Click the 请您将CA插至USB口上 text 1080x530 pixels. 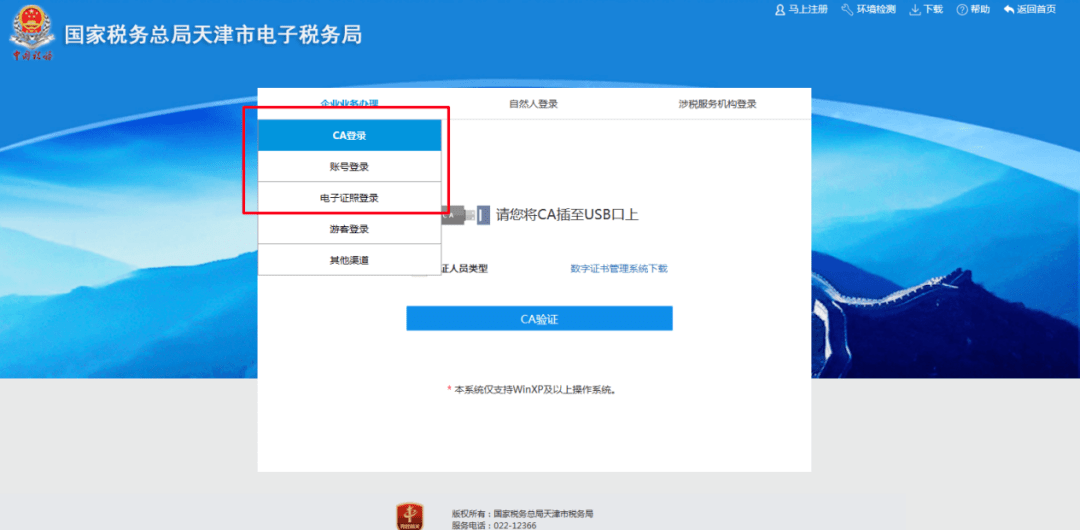[568, 214]
